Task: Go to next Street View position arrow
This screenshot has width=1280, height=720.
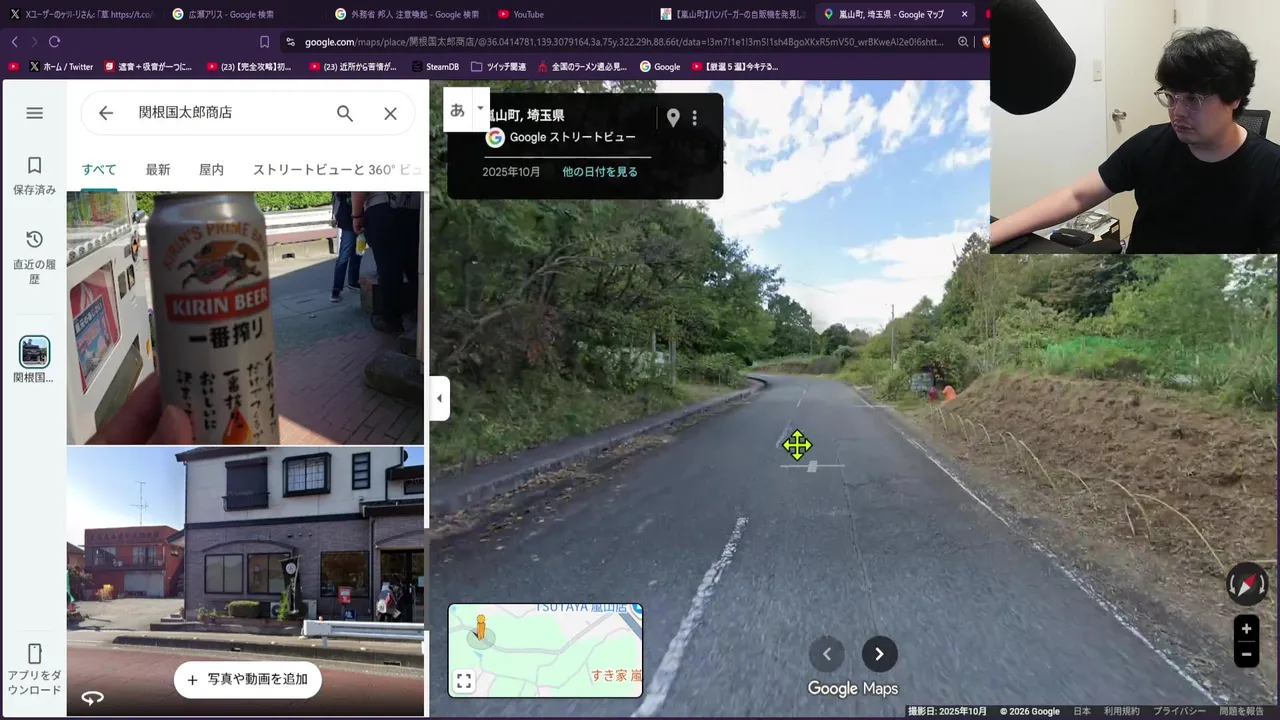Action: click(x=879, y=654)
